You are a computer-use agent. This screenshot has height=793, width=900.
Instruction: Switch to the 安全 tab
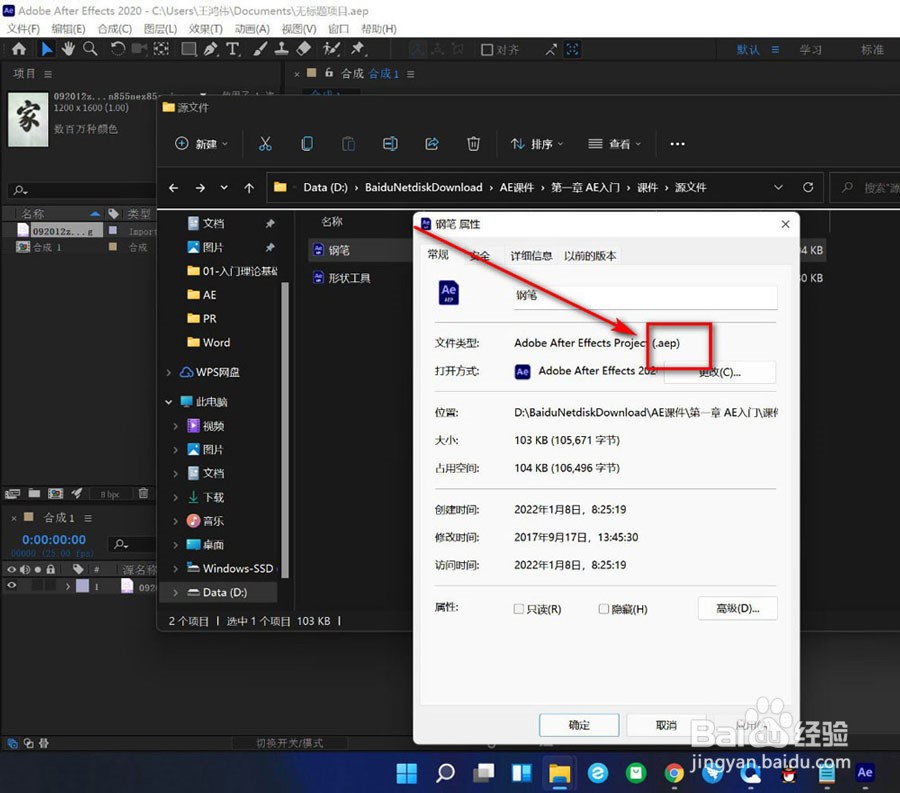[479, 256]
